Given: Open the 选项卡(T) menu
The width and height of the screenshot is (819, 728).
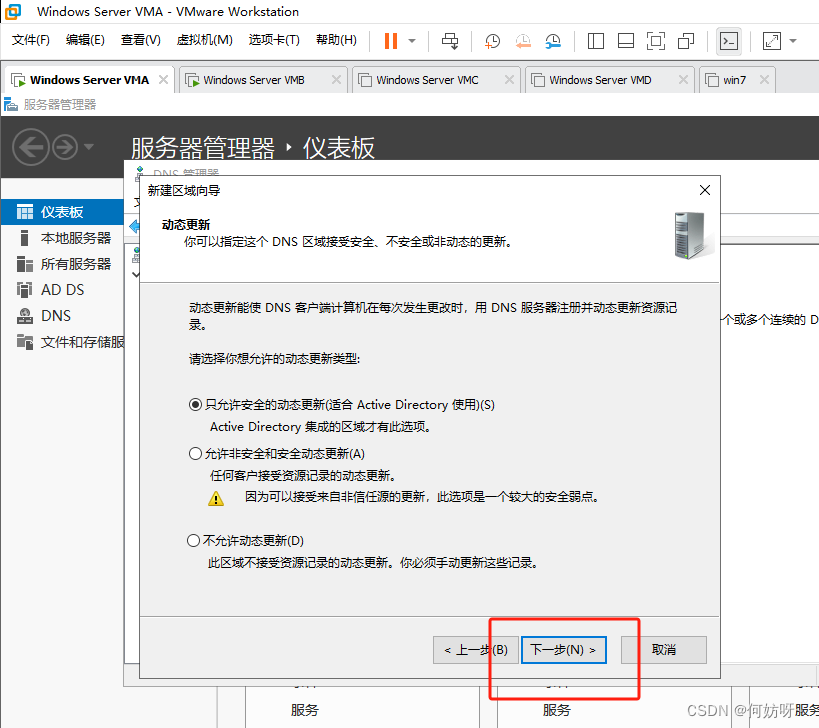Looking at the screenshot, I should 274,40.
